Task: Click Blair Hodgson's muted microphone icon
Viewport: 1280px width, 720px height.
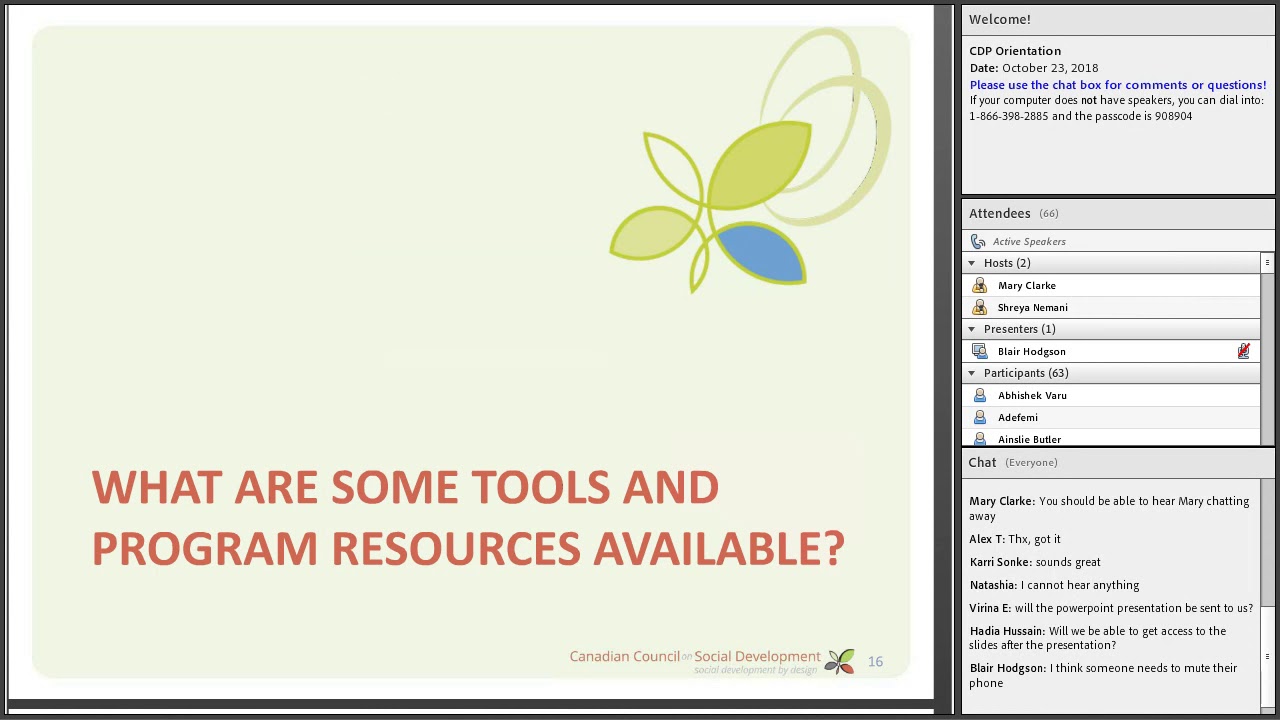Action: pyautogui.click(x=1243, y=351)
